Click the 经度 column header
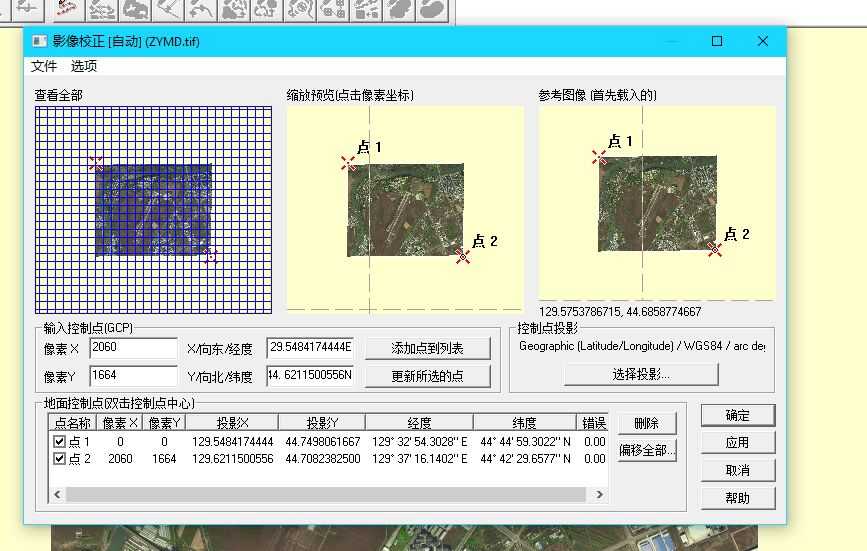Viewport: 867px width, 551px height. pyautogui.click(x=419, y=423)
